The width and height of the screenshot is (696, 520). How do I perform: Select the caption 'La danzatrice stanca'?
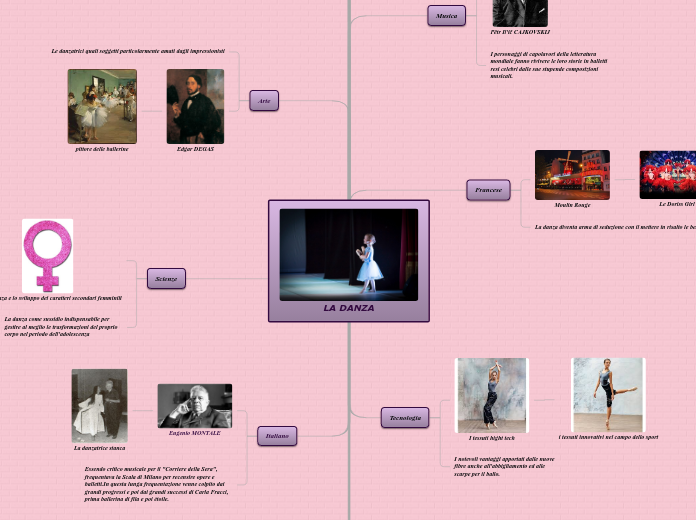coord(99,448)
